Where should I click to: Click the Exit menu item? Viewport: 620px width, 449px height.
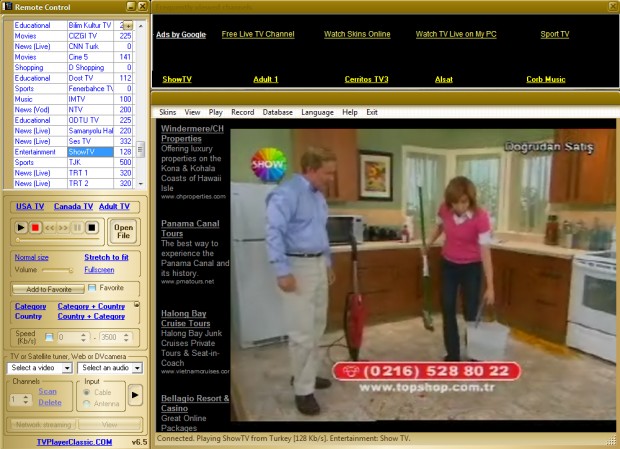(372, 112)
